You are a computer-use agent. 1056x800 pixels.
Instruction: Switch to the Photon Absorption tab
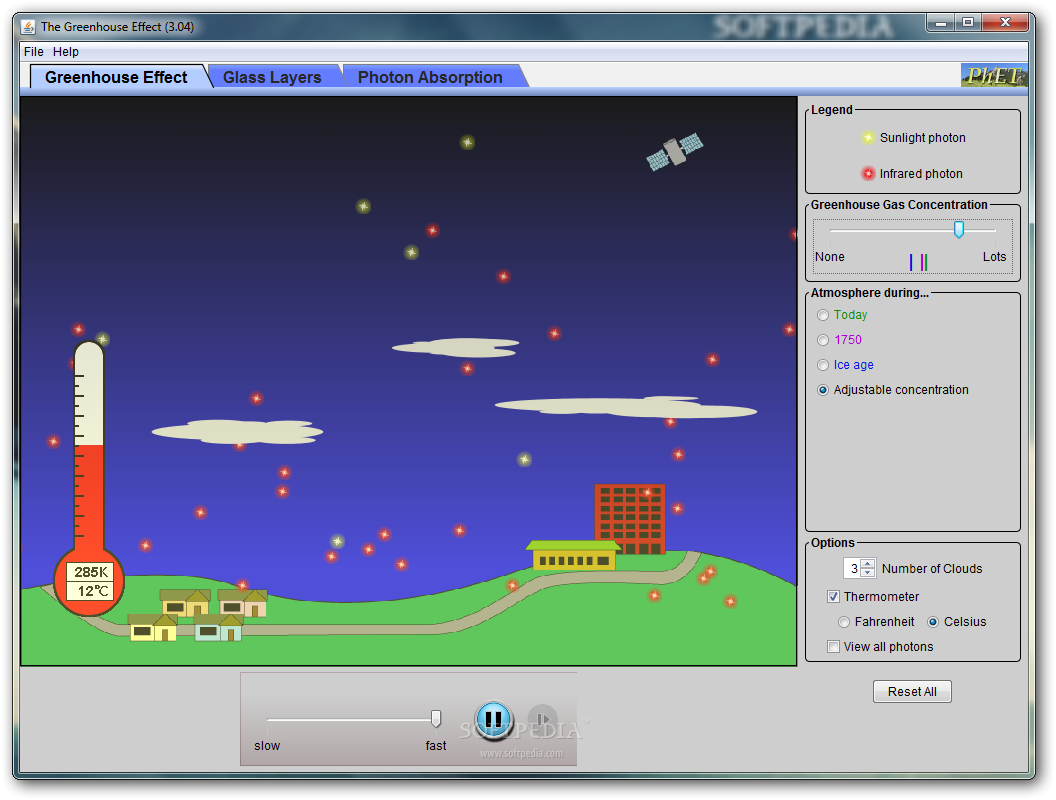(x=430, y=77)
